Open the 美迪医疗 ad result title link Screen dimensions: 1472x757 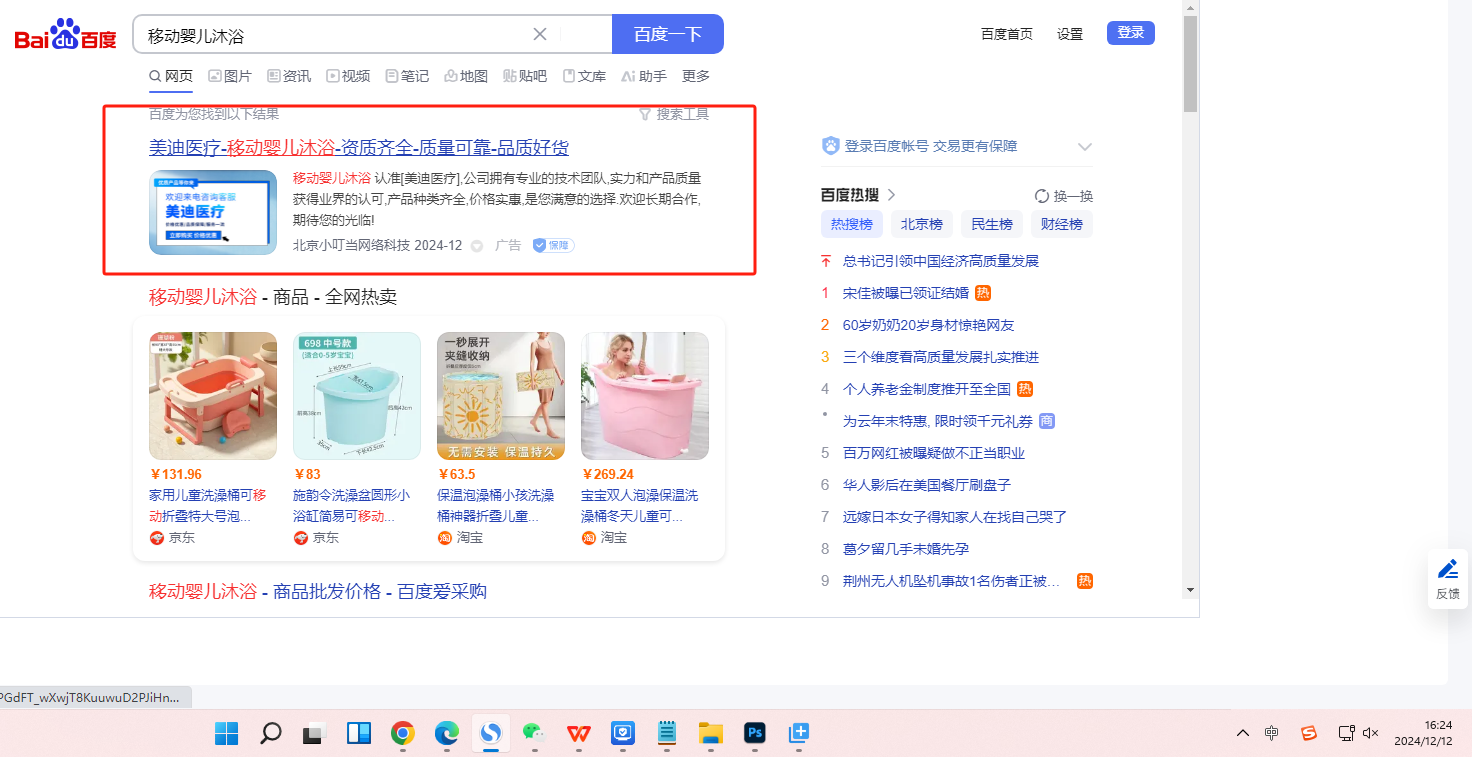click(359, 148)
